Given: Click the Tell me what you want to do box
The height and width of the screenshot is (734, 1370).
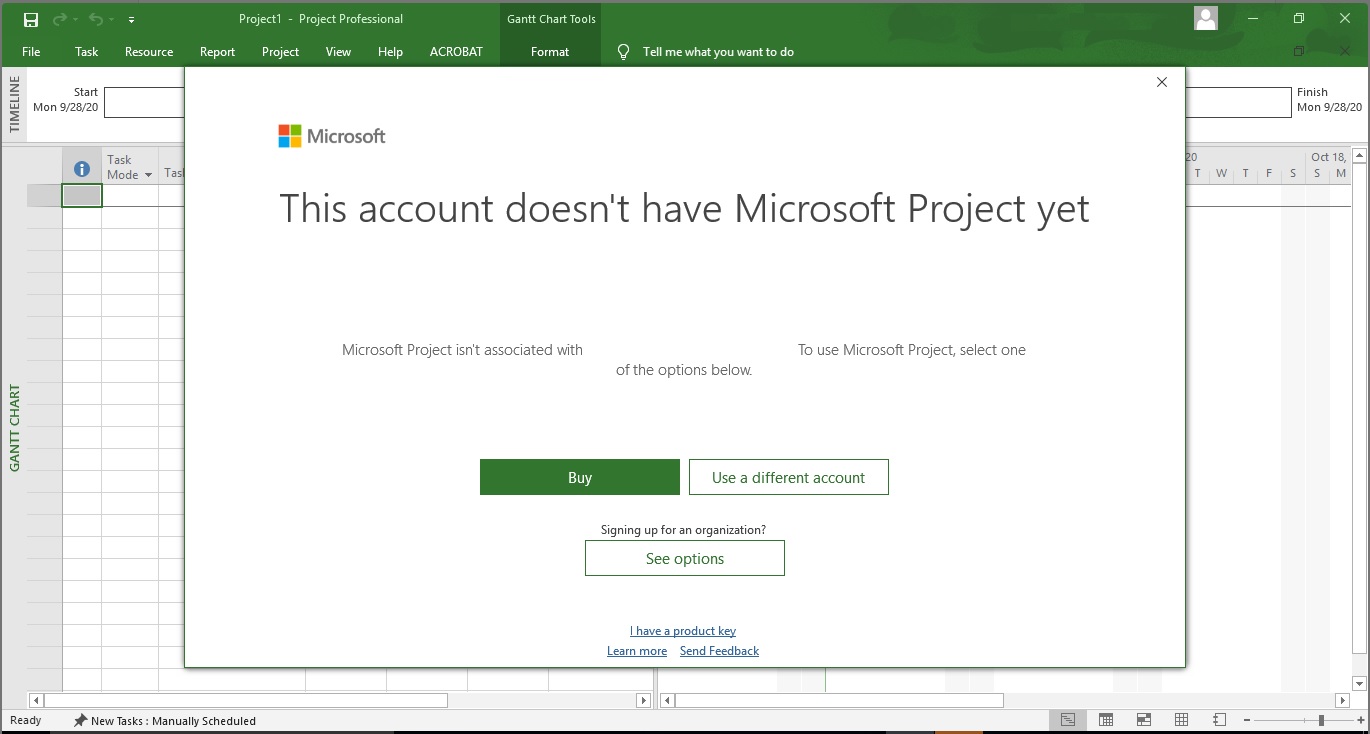Looking at the screenshot, I should click(718, 52).
